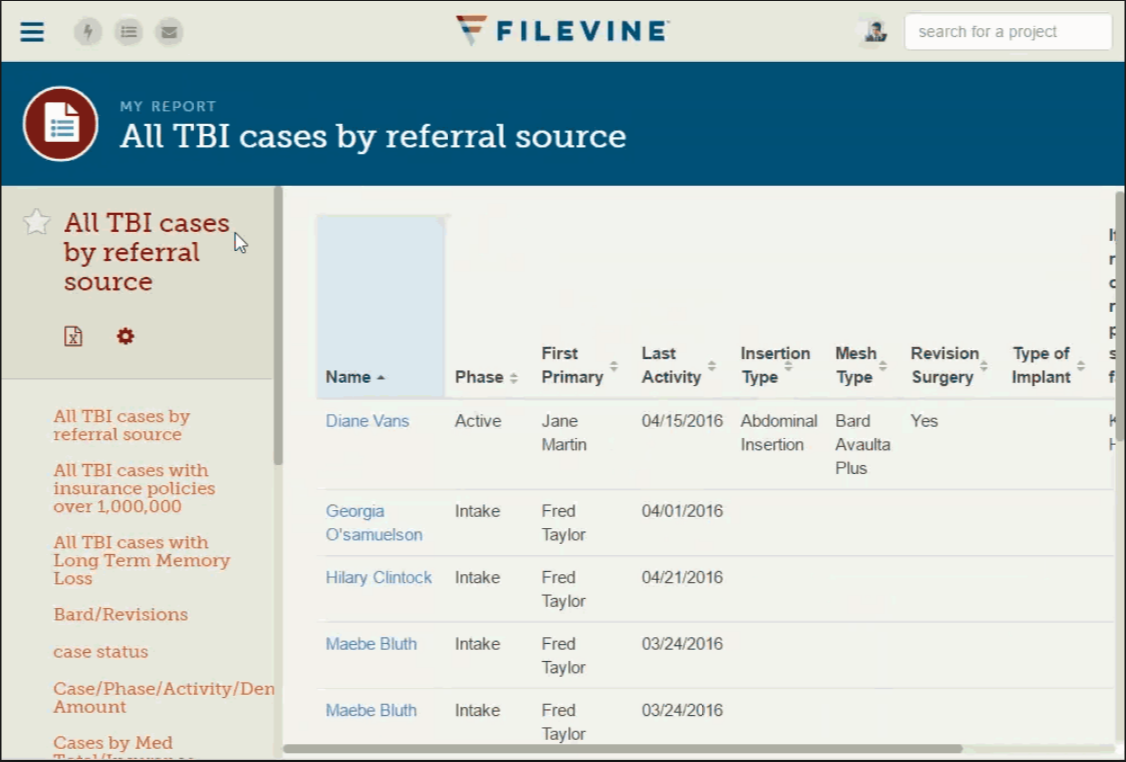Favorite the report with the star icon
Screen dimensions: 1126x762
[36, 222]
